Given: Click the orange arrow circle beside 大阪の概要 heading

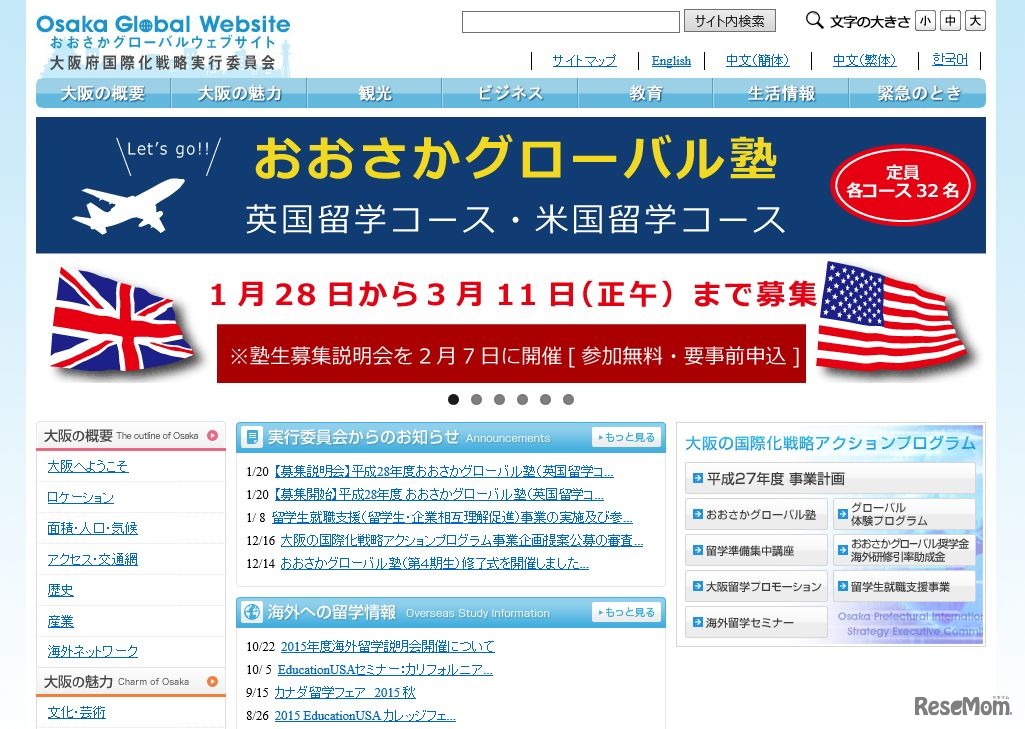Looking at the screenshot, I should coord(212,434).
